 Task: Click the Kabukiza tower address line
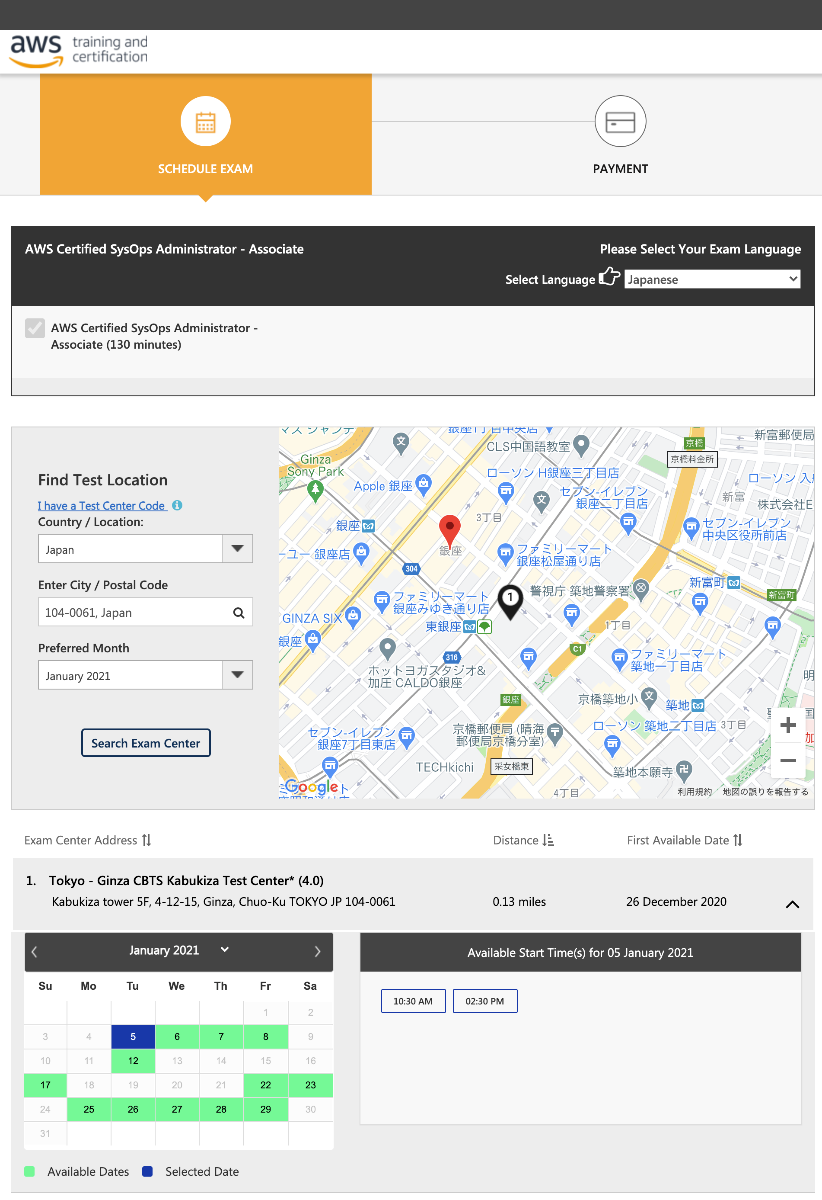coord(223,901)
